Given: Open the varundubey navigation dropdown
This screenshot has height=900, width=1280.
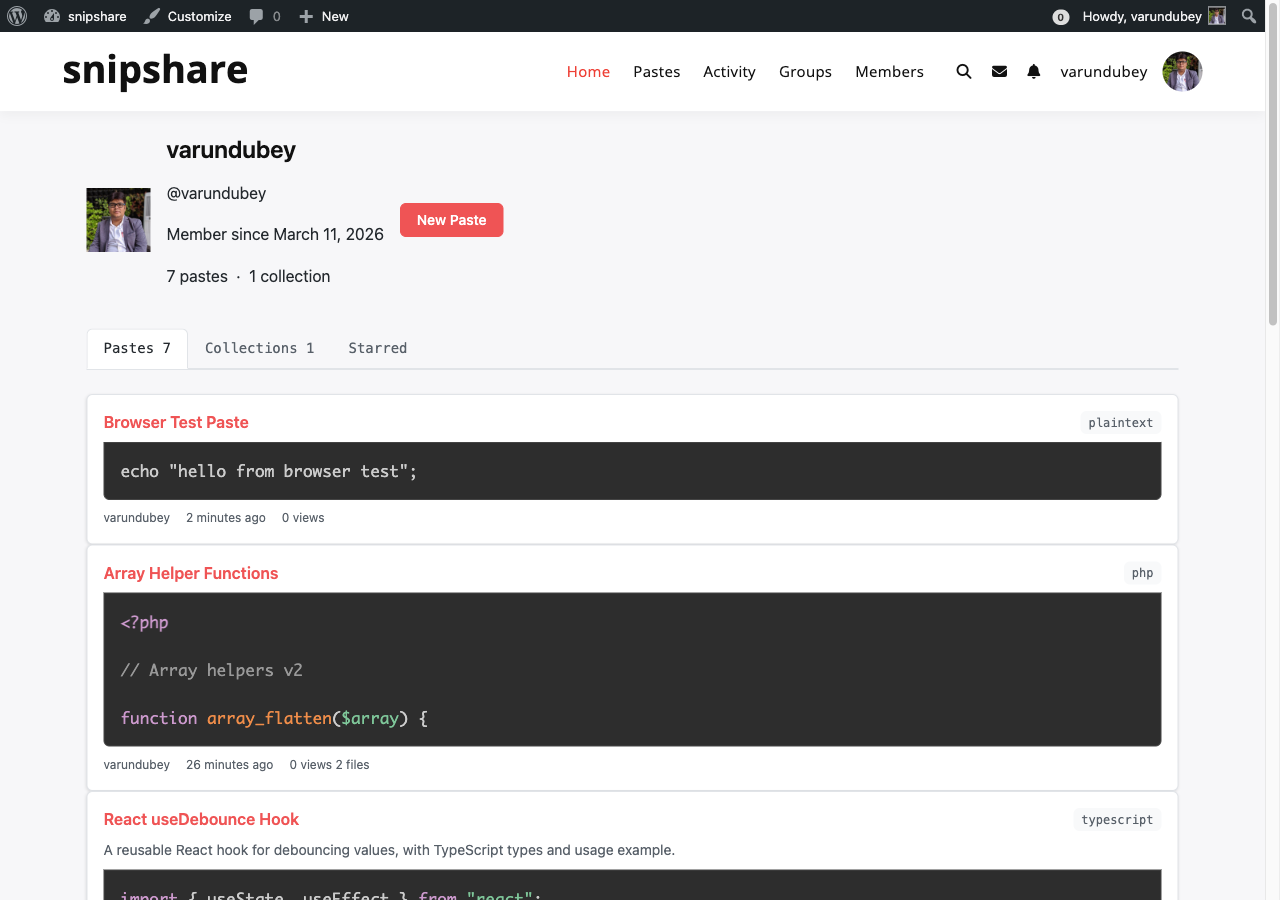Looking at the screenshot, I should [1104, 71].
